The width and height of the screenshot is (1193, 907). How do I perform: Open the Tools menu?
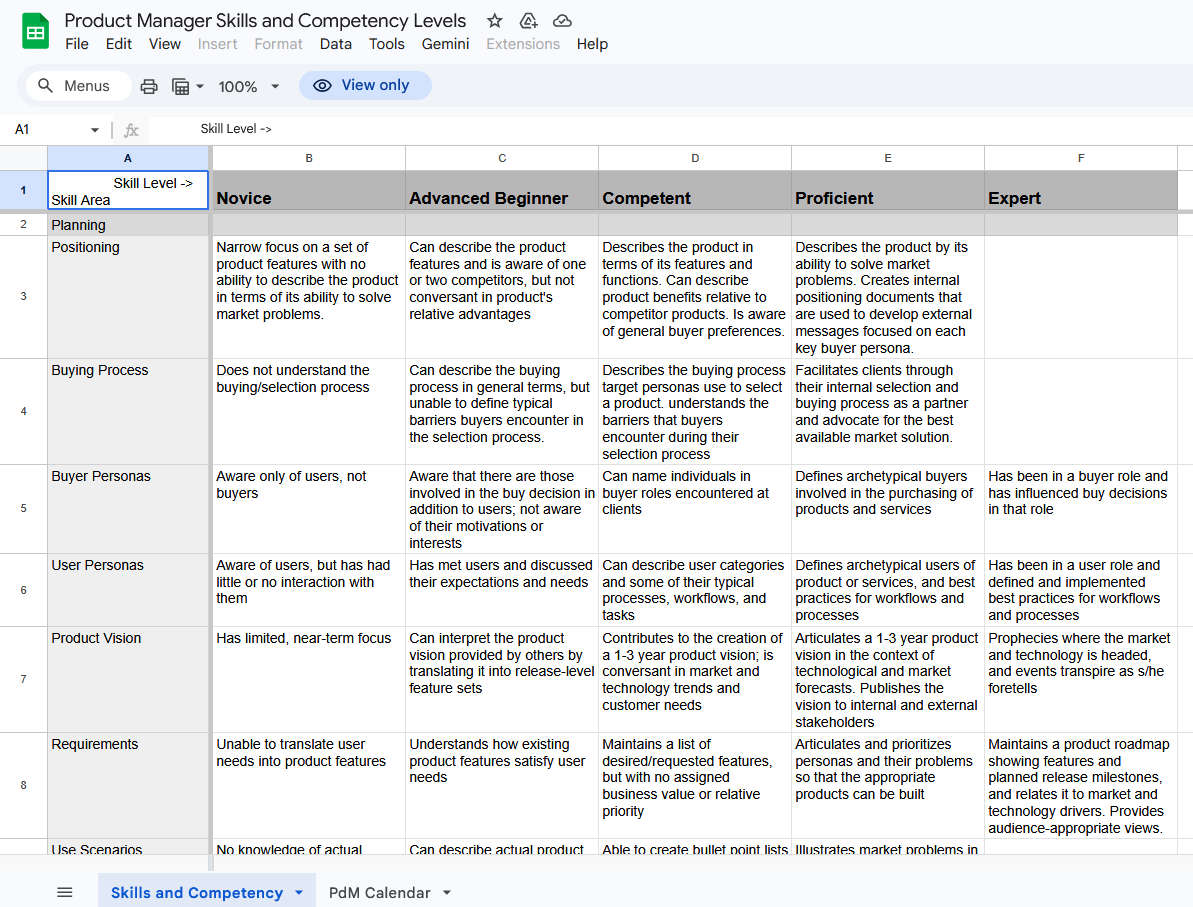[387, 44]
